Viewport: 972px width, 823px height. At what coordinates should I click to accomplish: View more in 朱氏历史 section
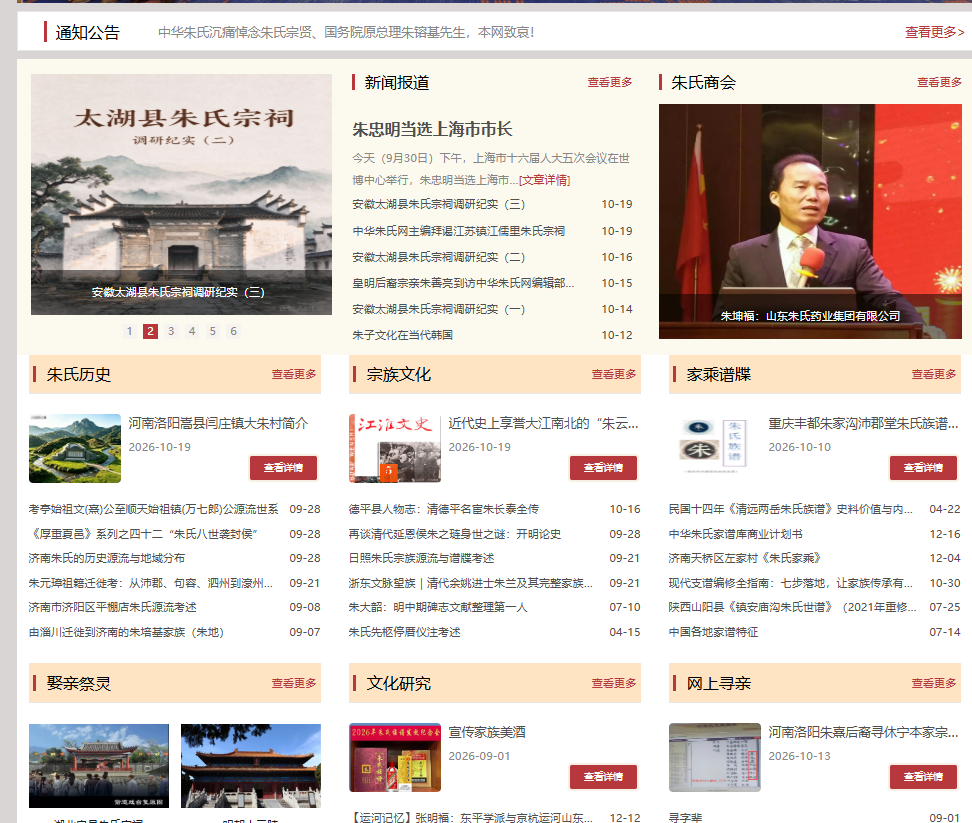(294, 374)
